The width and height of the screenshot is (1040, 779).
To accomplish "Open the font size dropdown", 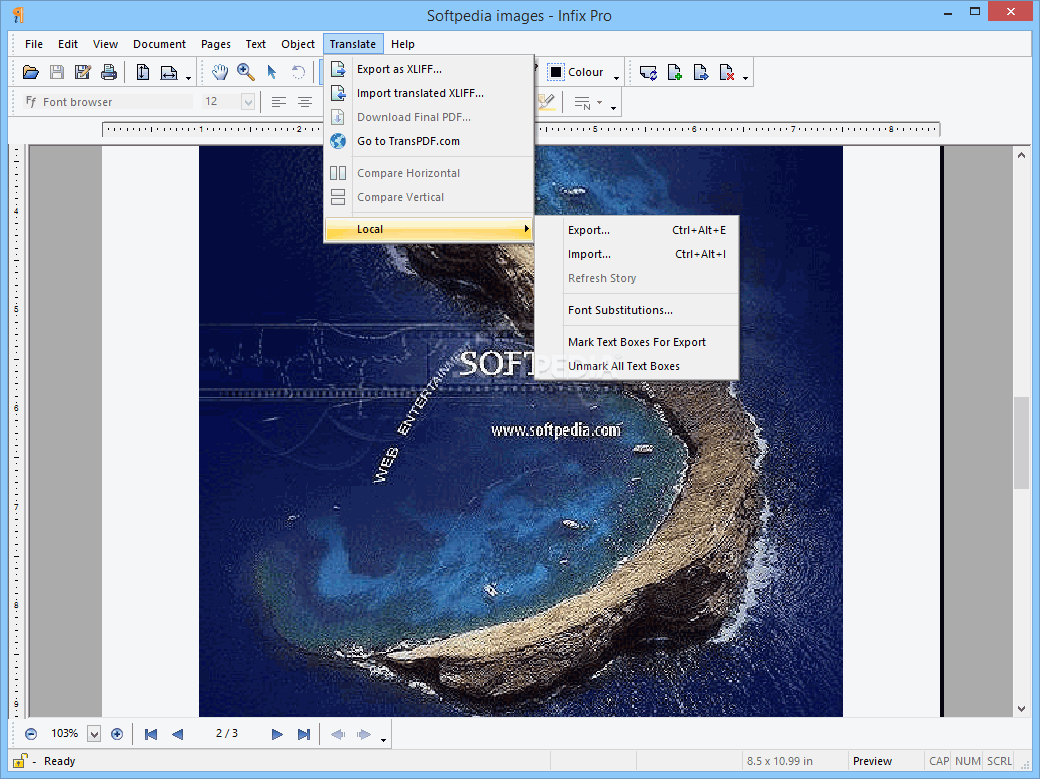I will pyautogui.click(x=248, y=102).
